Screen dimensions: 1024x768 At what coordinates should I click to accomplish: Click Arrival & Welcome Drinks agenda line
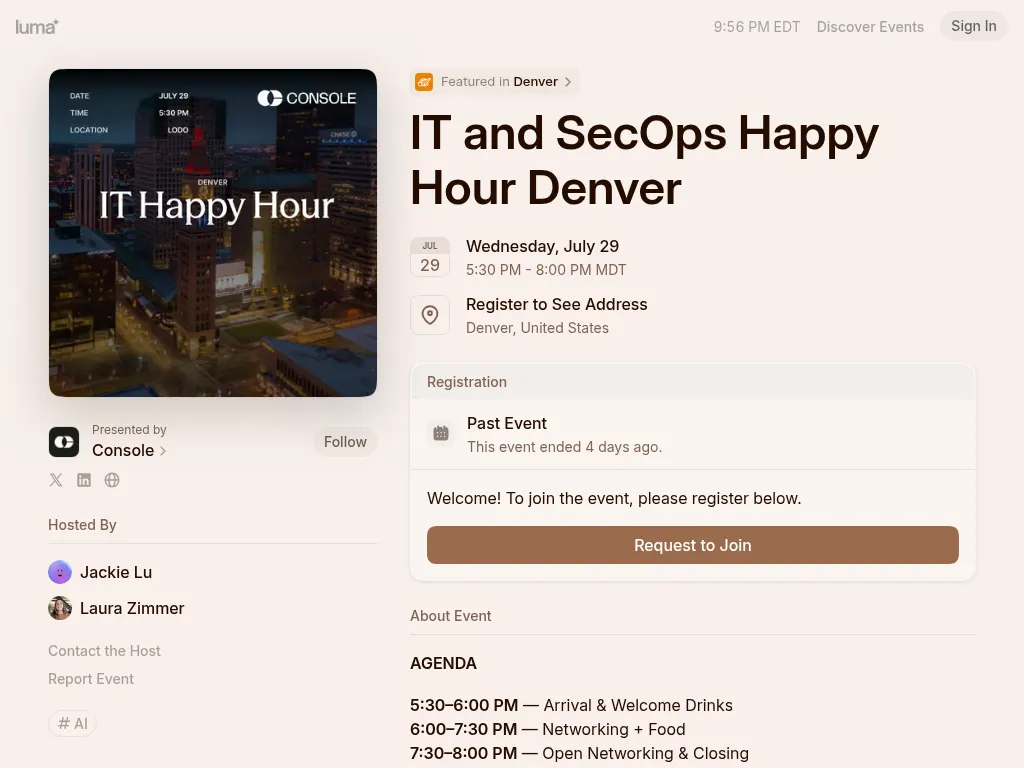[x=571, y=705]
